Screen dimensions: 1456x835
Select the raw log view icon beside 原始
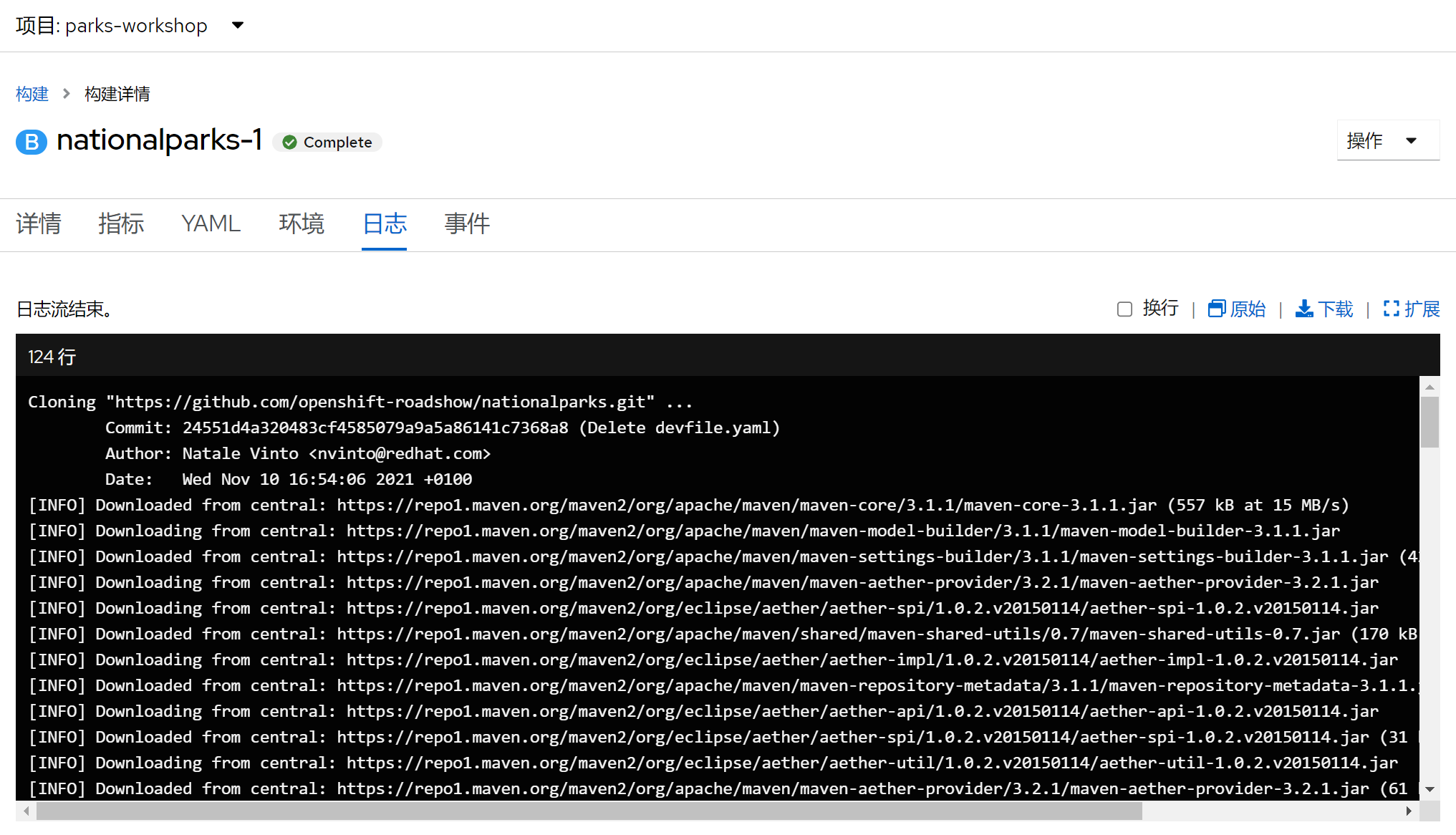[x=1217, y=308]
